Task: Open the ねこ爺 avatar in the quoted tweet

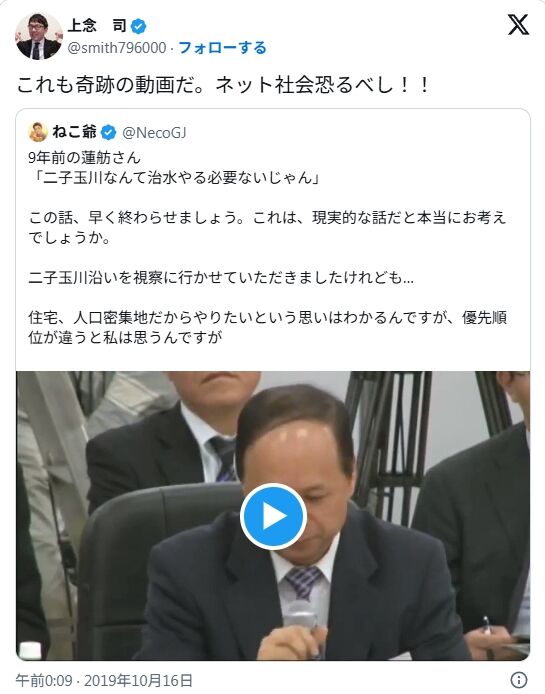Action: click(x=38, y=132)
